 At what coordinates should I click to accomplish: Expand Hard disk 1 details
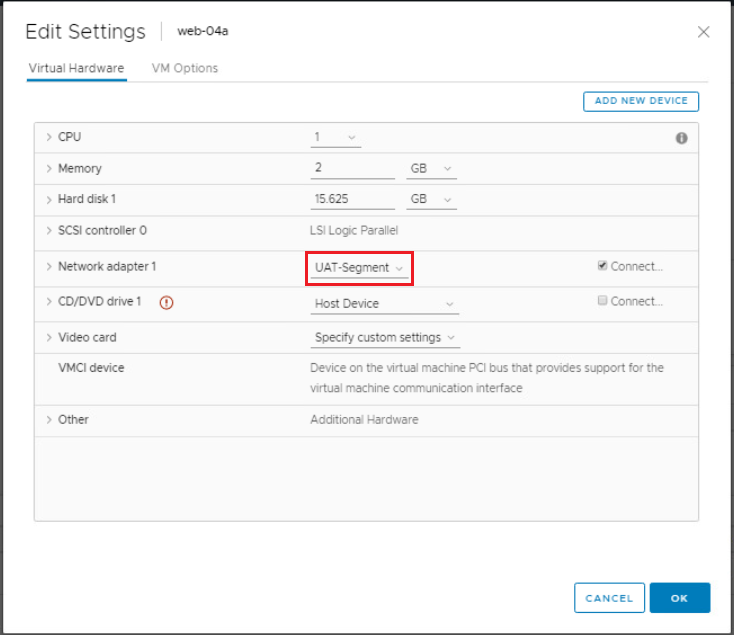pyautogui.click(x=49, y=200)
